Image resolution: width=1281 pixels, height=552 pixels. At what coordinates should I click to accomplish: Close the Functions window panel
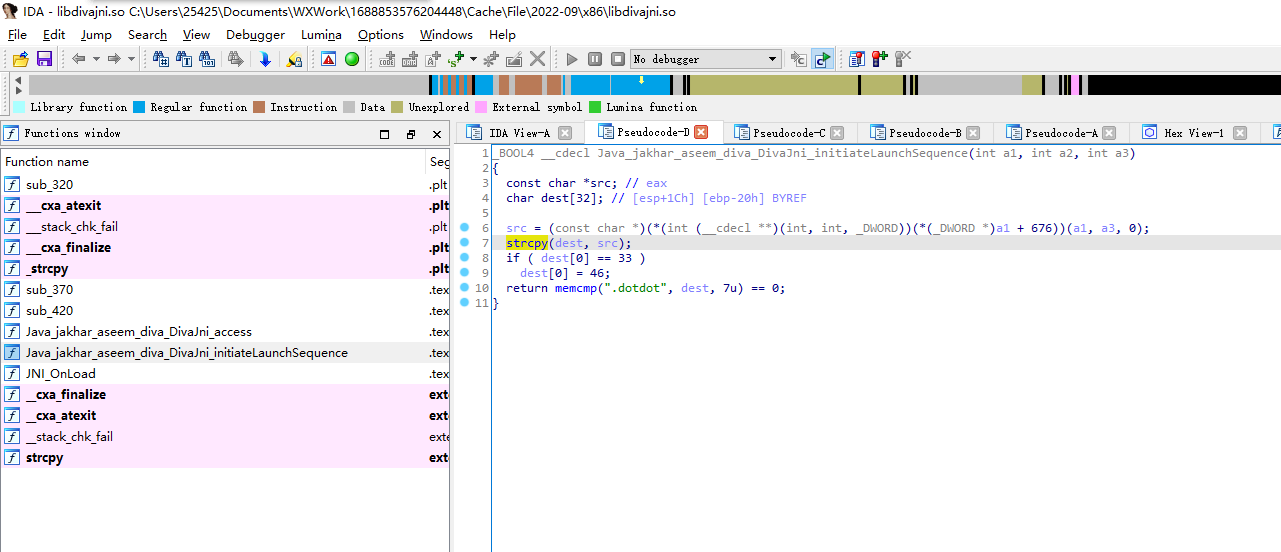click(437, 134)
